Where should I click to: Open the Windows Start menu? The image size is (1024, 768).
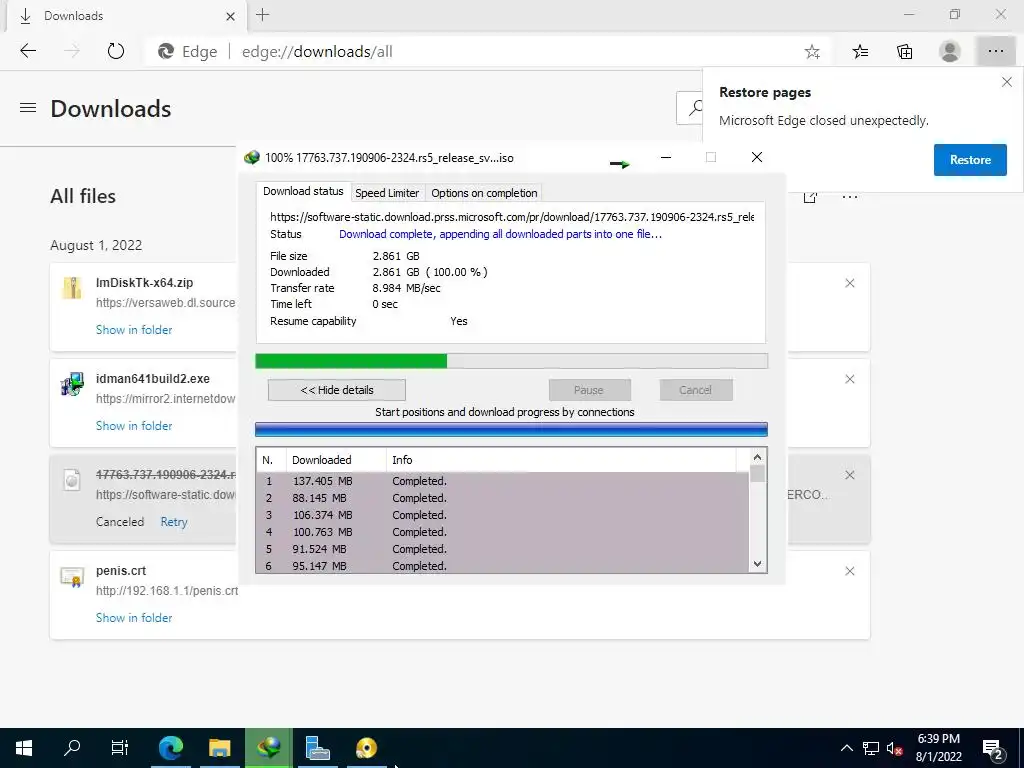pos(24,748)
